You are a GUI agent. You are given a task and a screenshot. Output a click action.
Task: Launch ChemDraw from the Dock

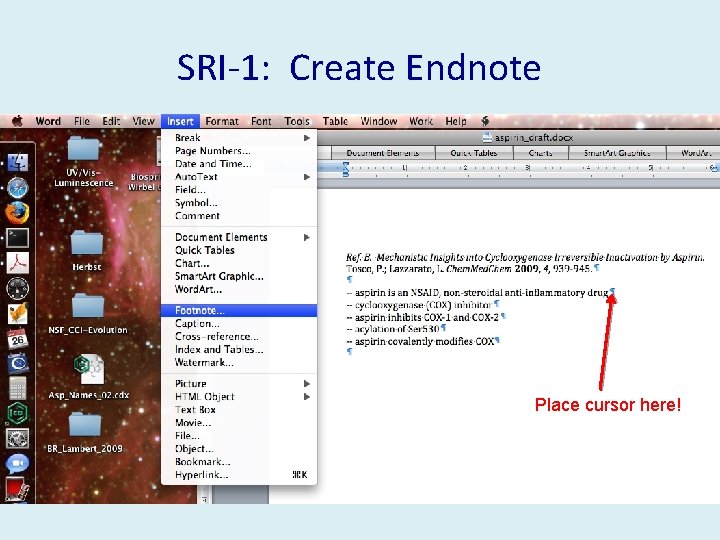(x=18, y=413)
